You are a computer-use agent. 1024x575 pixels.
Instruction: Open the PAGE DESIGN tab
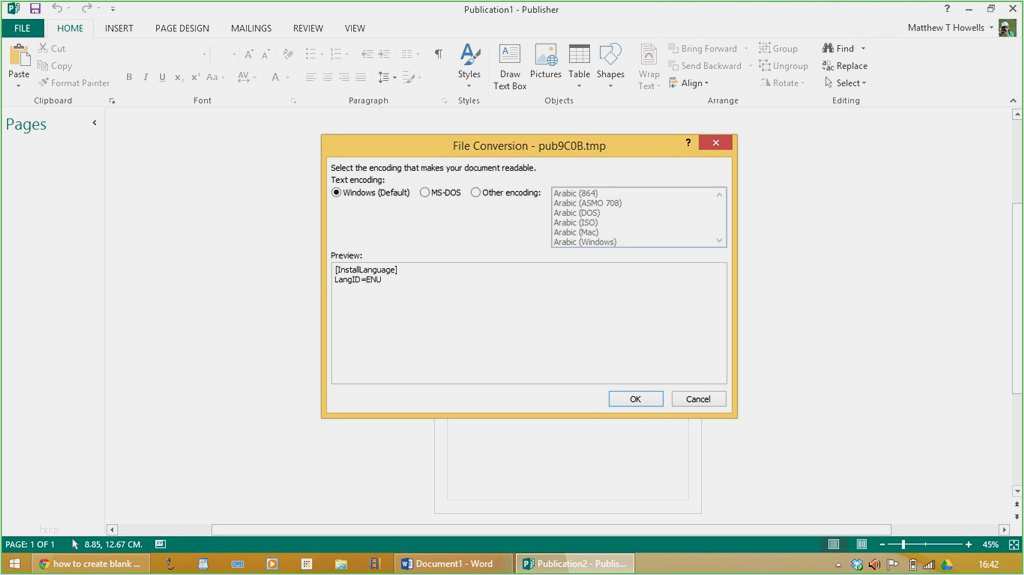[182, 28]
